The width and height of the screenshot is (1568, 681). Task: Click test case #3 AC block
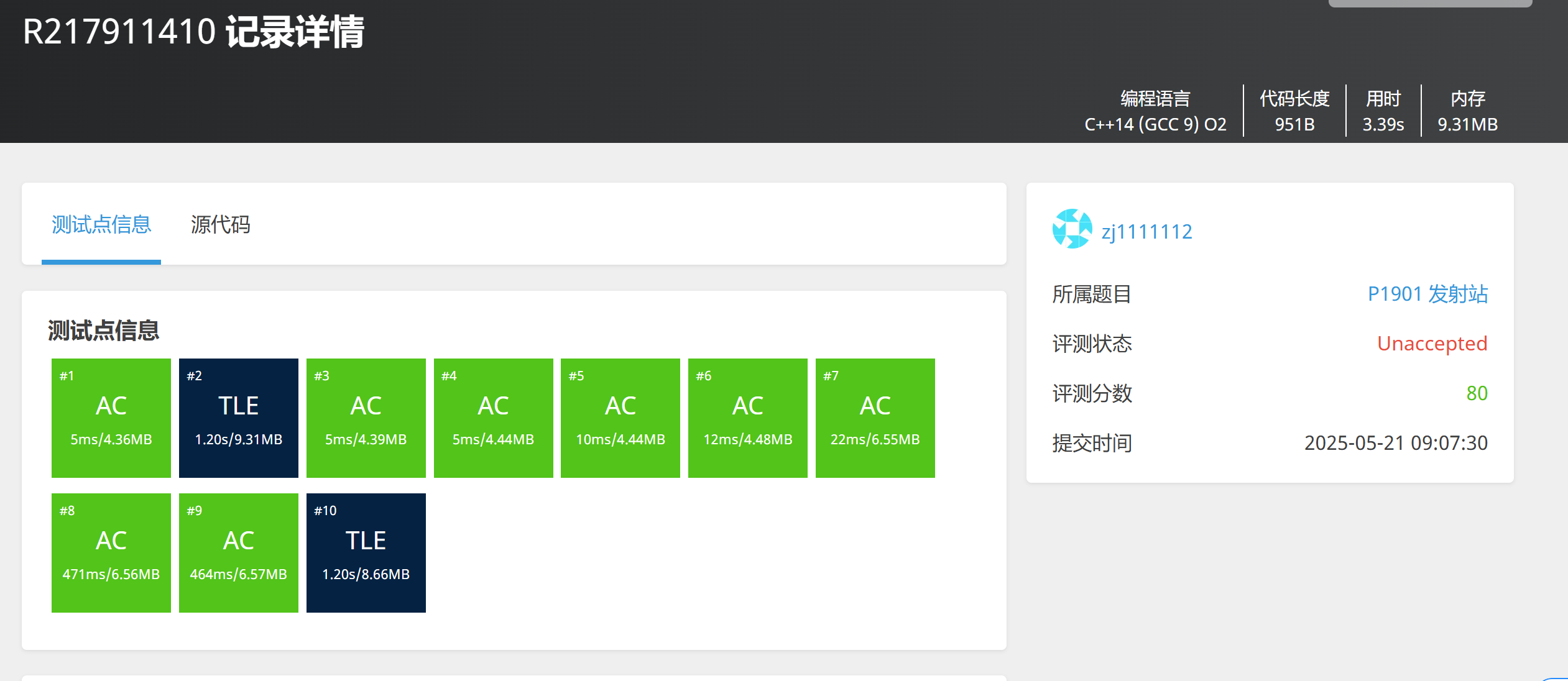(x=366, y=418)
